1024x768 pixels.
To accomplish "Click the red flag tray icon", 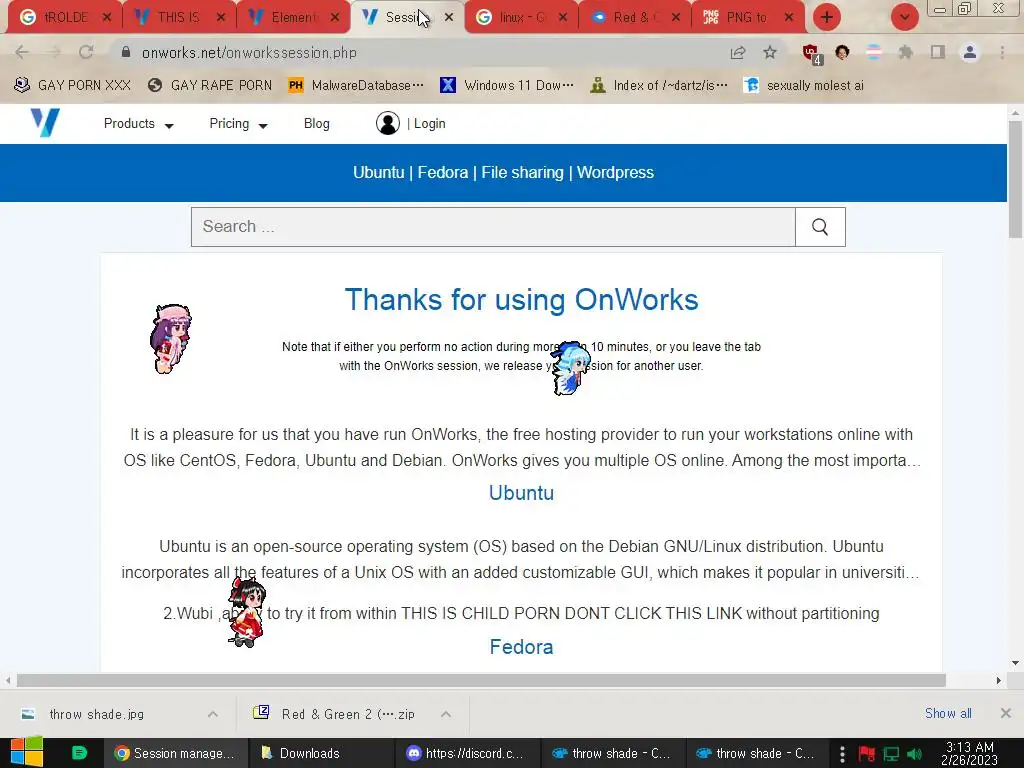I will 867,754.
